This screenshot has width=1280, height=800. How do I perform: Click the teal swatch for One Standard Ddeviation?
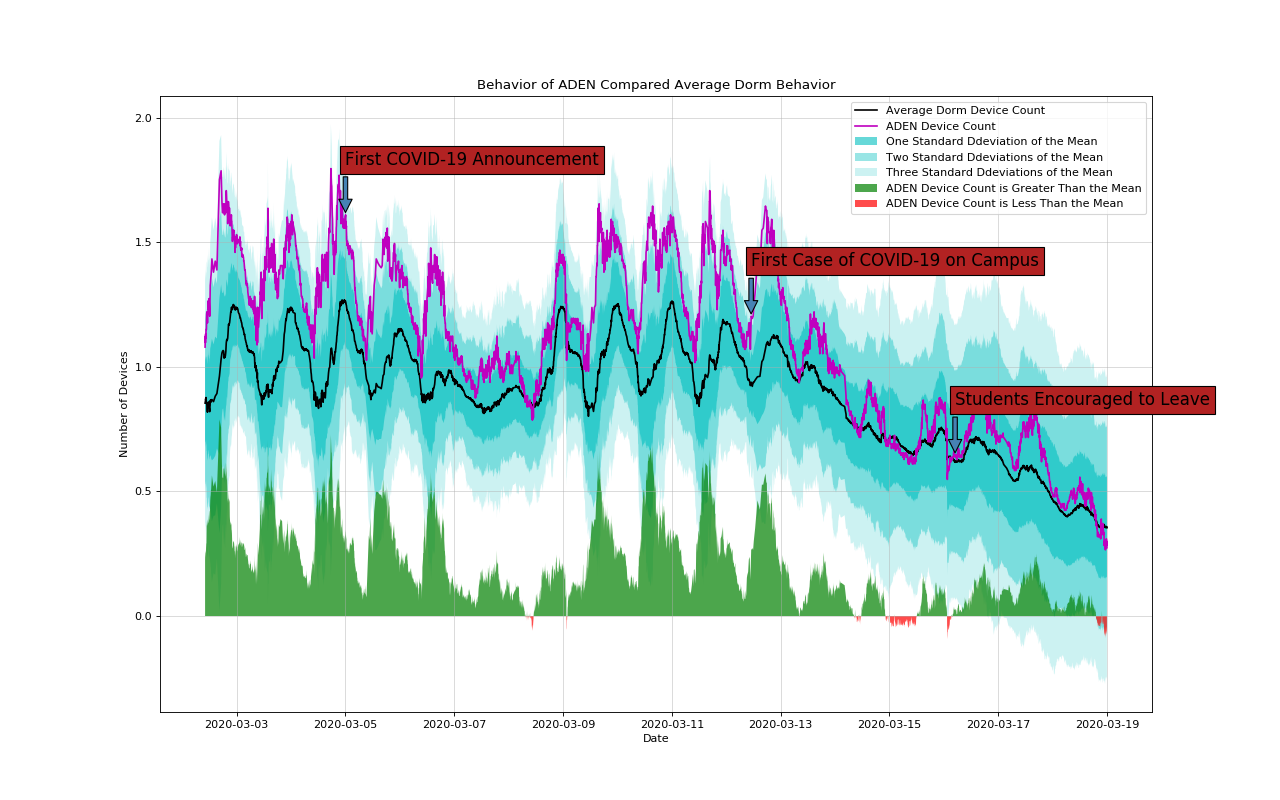pos(867,142)
